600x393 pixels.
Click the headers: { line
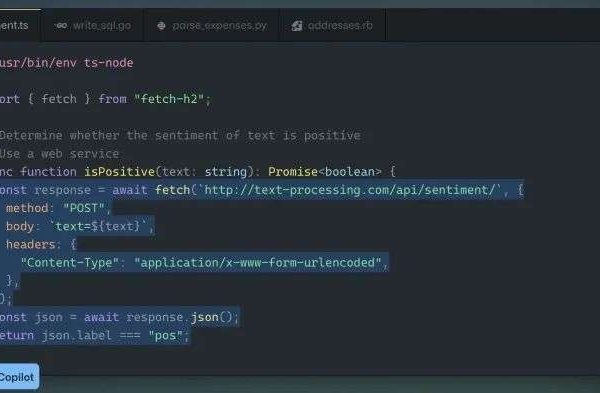coord(41,244)
